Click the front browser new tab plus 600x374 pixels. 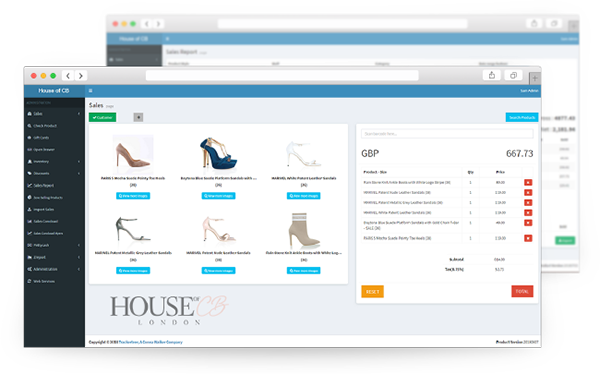535,78
